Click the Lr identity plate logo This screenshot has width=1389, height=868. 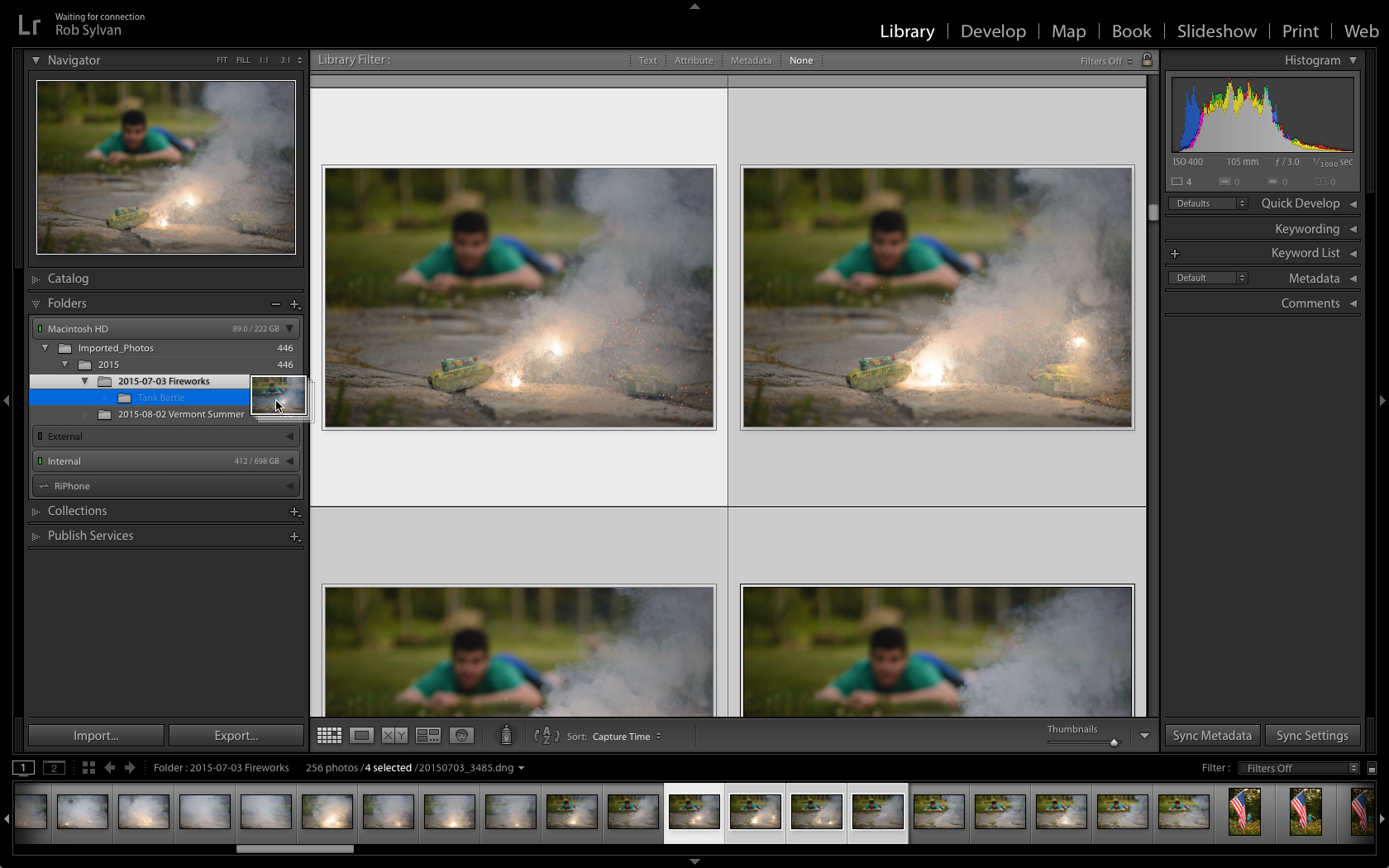pos(29,25)
